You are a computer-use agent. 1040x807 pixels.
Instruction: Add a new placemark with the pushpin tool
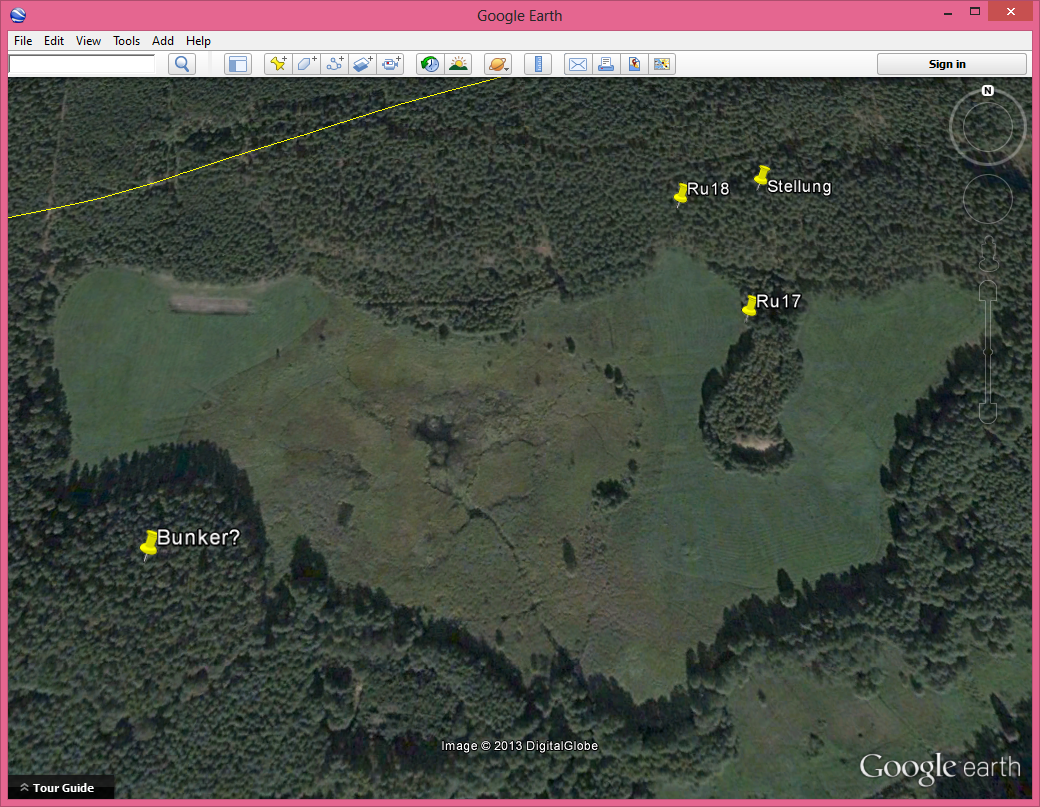[x=278, y=64]
